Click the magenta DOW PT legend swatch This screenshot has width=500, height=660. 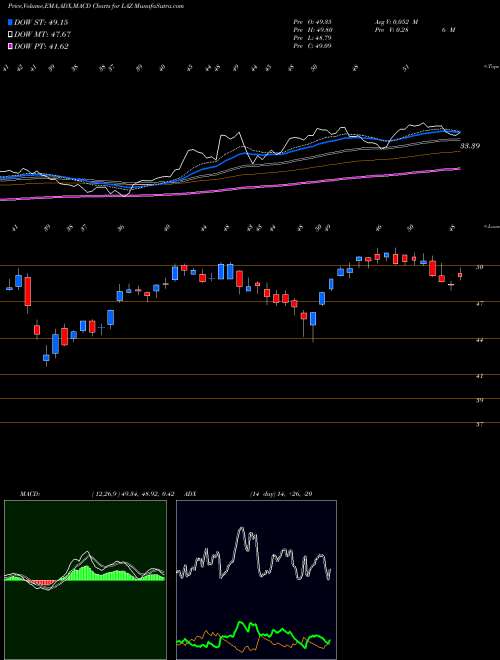click(11, 46)
